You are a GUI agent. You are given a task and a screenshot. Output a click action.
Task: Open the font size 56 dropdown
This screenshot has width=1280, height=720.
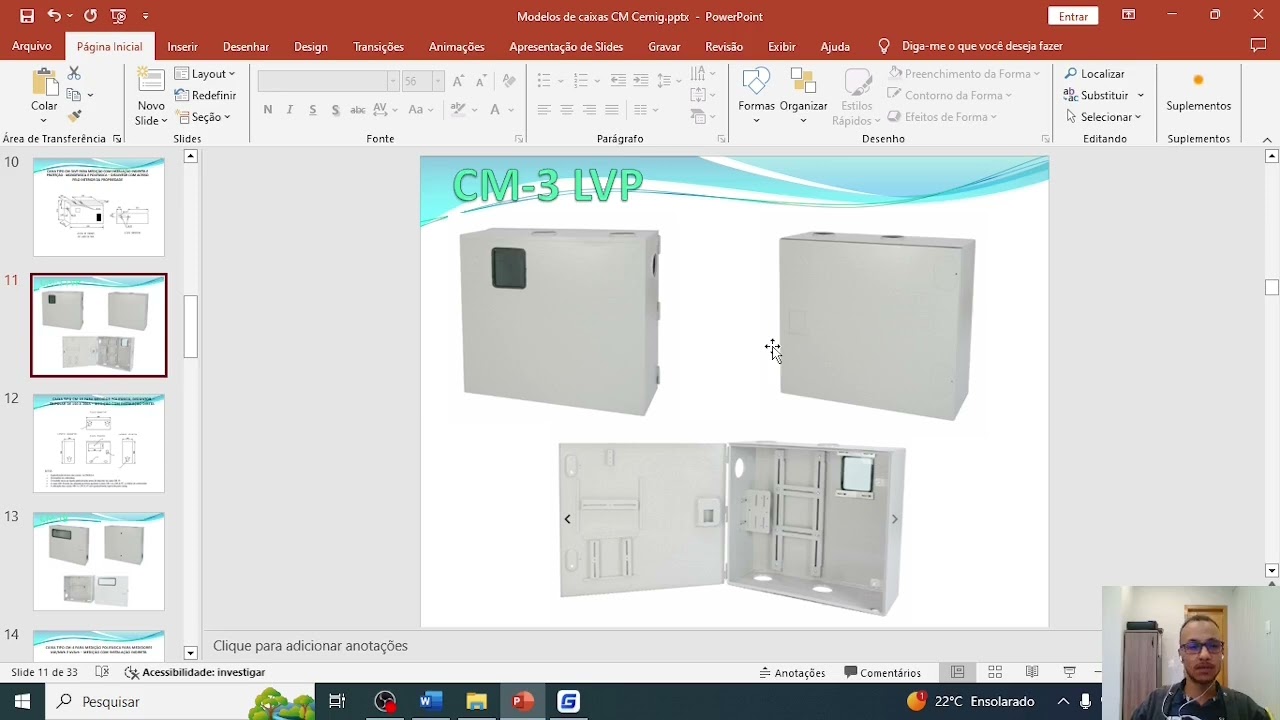[x=438, y=81]
